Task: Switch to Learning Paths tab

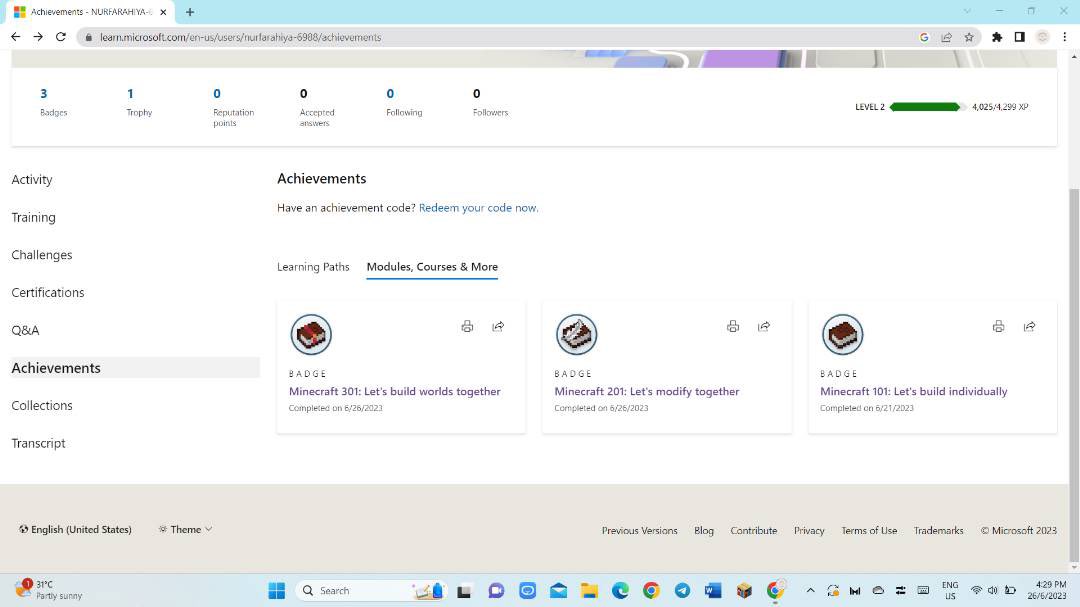Action: pos(313,267)
